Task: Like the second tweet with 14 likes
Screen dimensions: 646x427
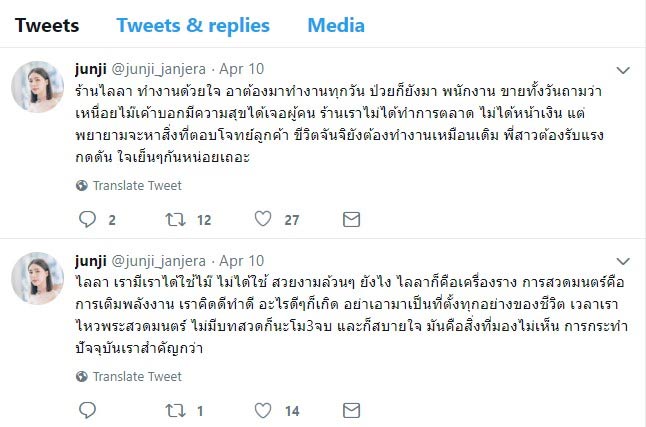Action: 264,409
